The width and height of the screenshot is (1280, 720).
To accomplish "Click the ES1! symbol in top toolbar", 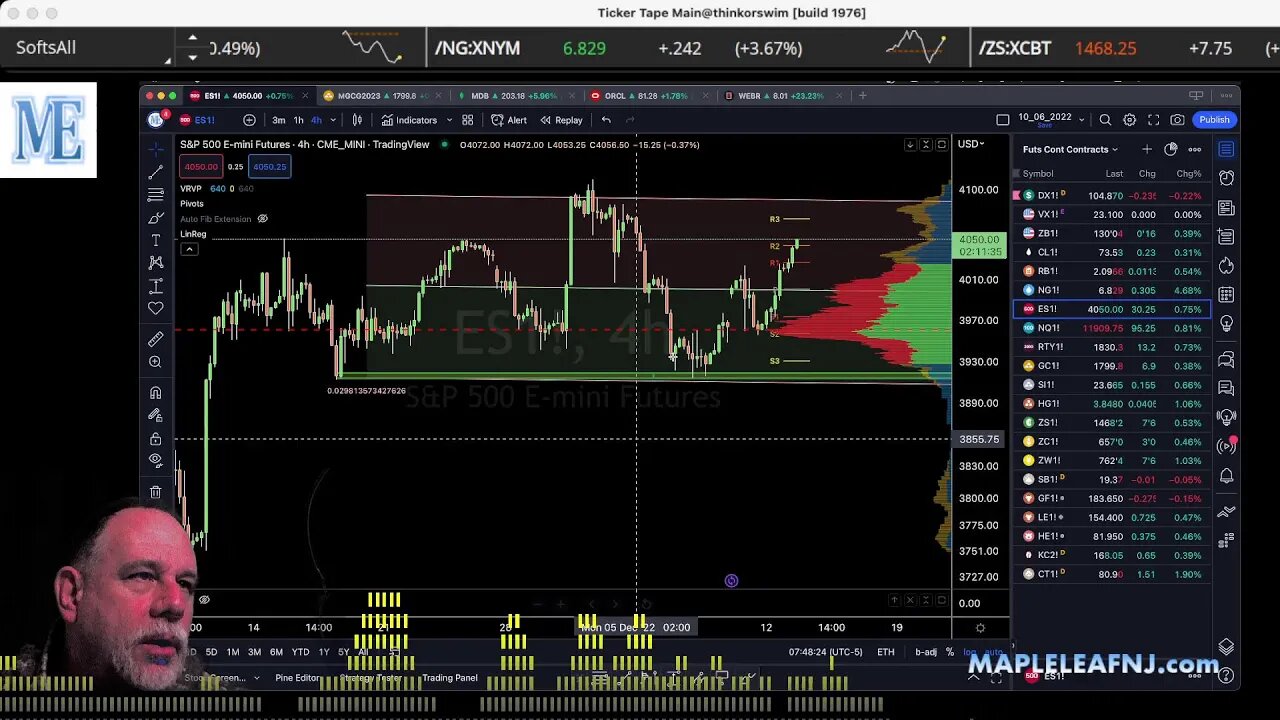I will point(197,120).
